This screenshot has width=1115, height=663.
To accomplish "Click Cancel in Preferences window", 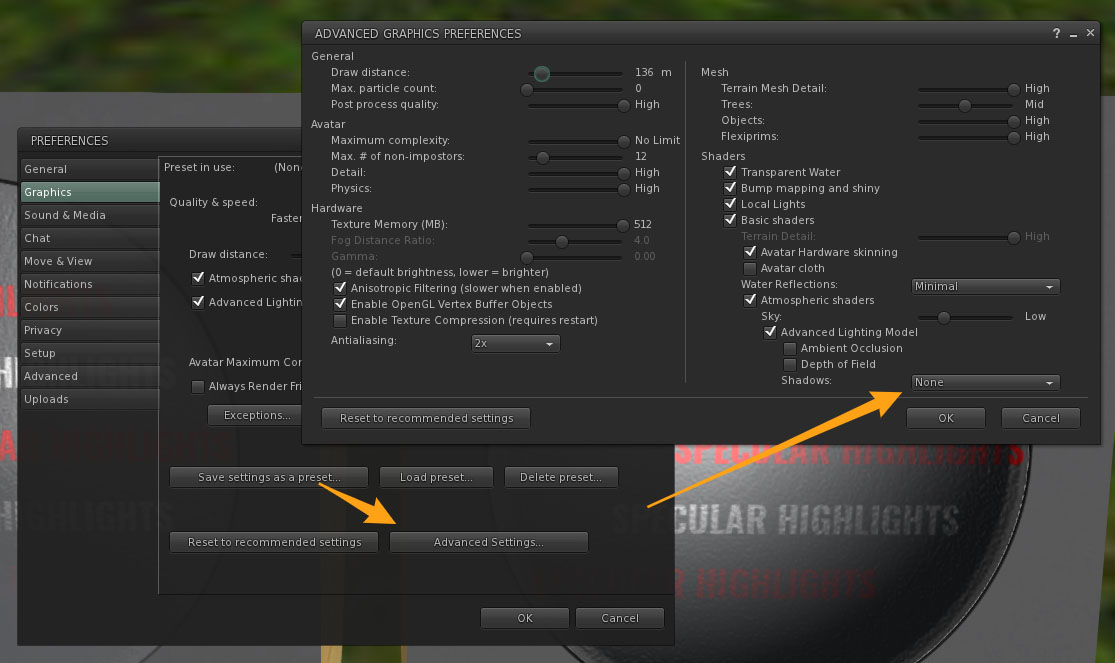I will coord(619,618).
